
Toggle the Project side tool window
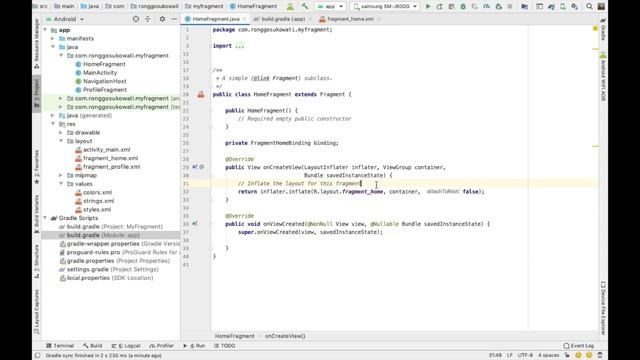coord(37,93)
